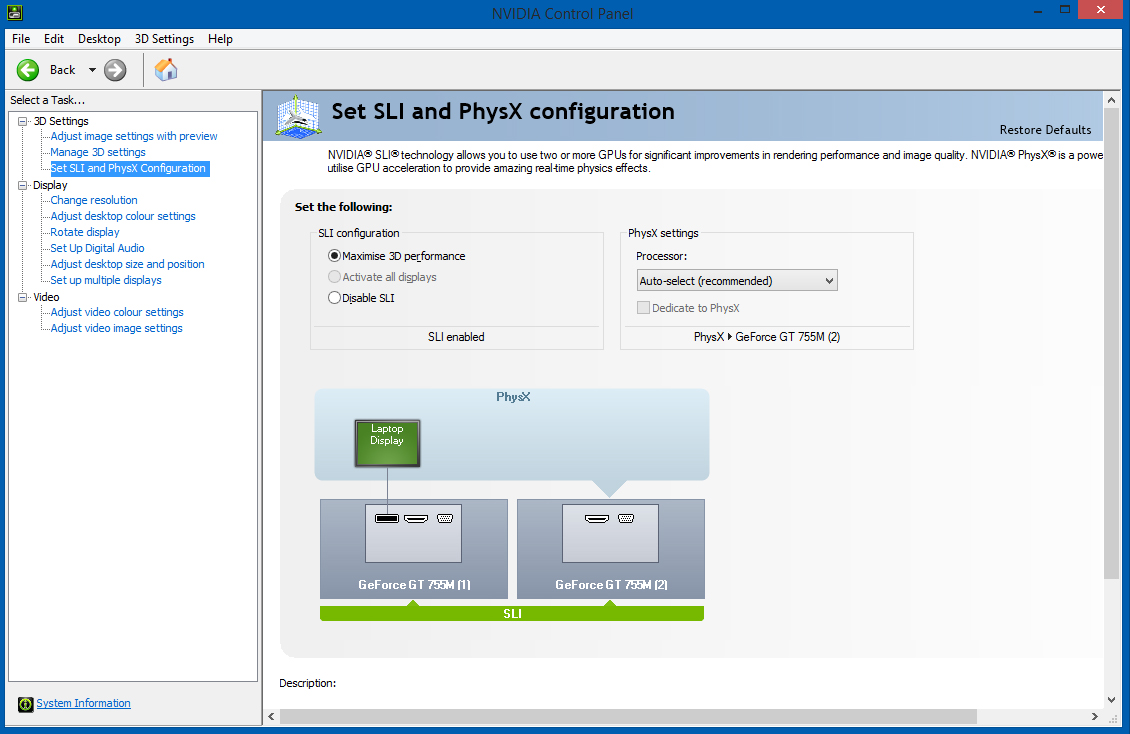
Task: Click the HDMI port icon on GeForce GT 755M (2)
Action: (597, 519)
